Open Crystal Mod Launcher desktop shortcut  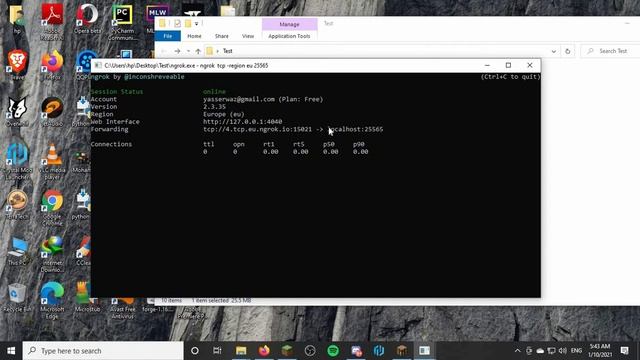coord(17,161)
